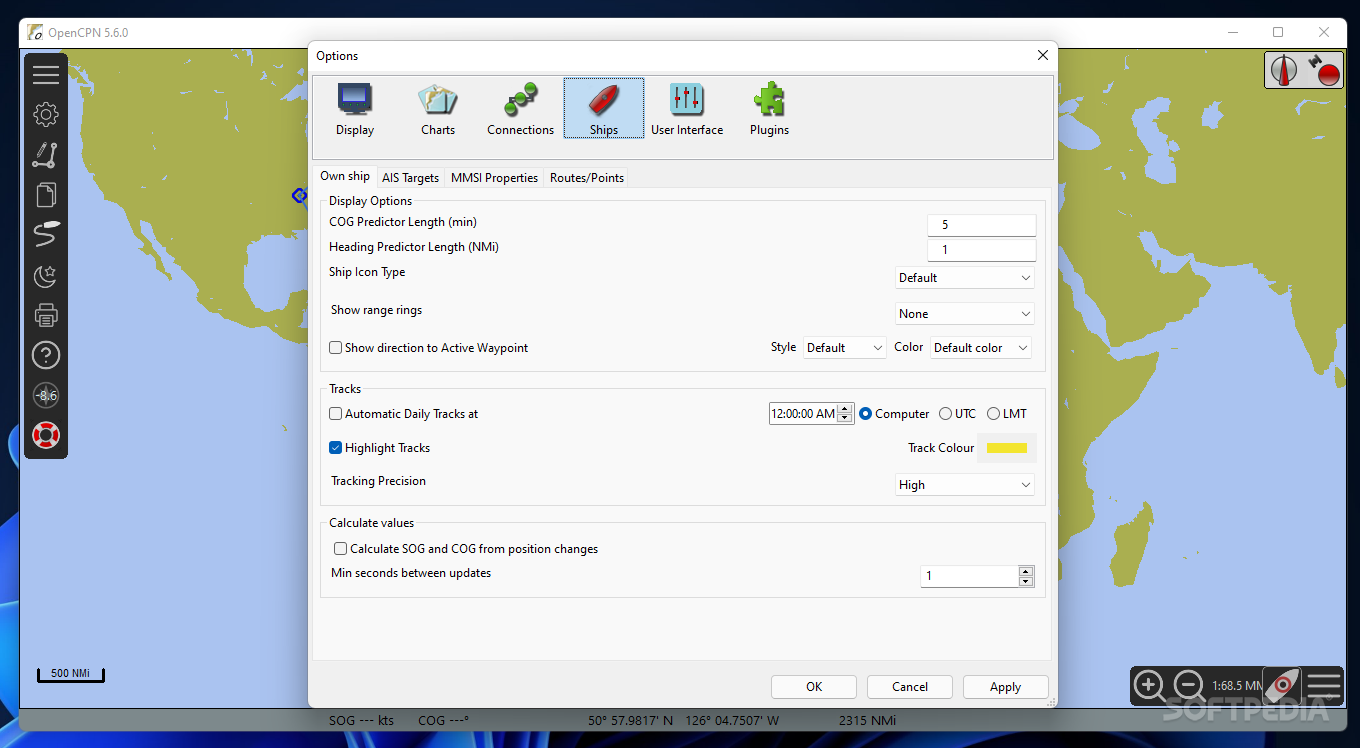Screen dimensions: 1360x748
Task: Confirm options with the OK button
Action: (814, 687)
